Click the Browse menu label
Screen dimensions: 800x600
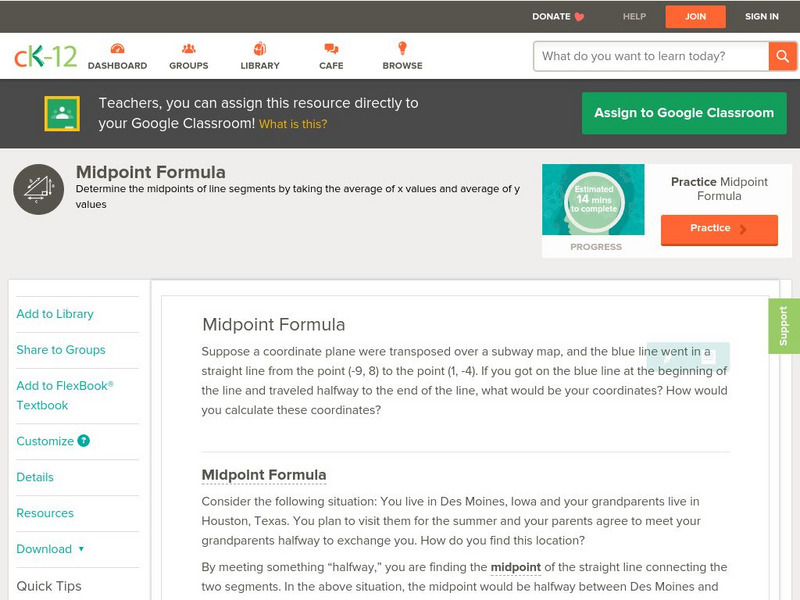403,65
